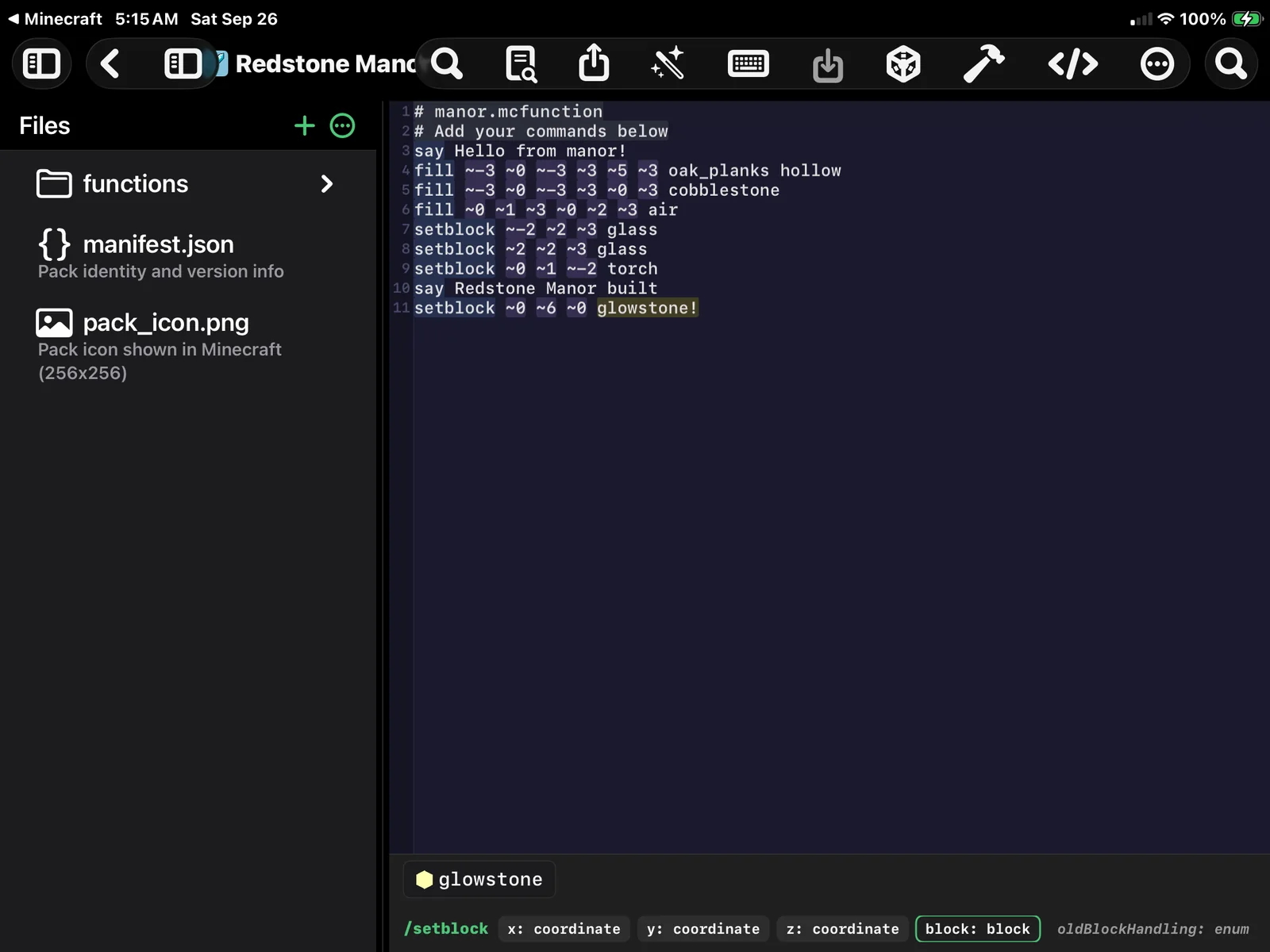Image resolution: width=1270 pixels, height=952 pixels.
Task: Open the 3D cube block icon
Action: pos(903,64)
